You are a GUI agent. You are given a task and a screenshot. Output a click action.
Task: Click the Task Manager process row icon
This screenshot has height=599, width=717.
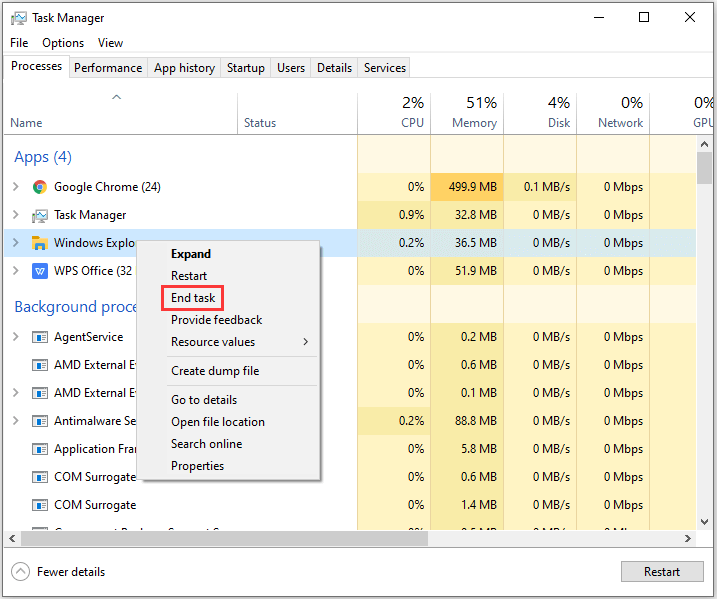point(40,215)
